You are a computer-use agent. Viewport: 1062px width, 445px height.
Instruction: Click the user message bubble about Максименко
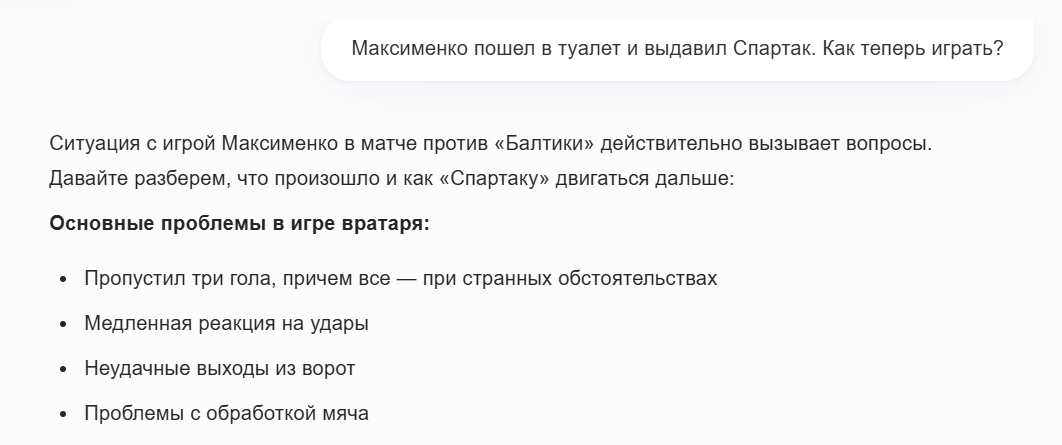[677, 48]
